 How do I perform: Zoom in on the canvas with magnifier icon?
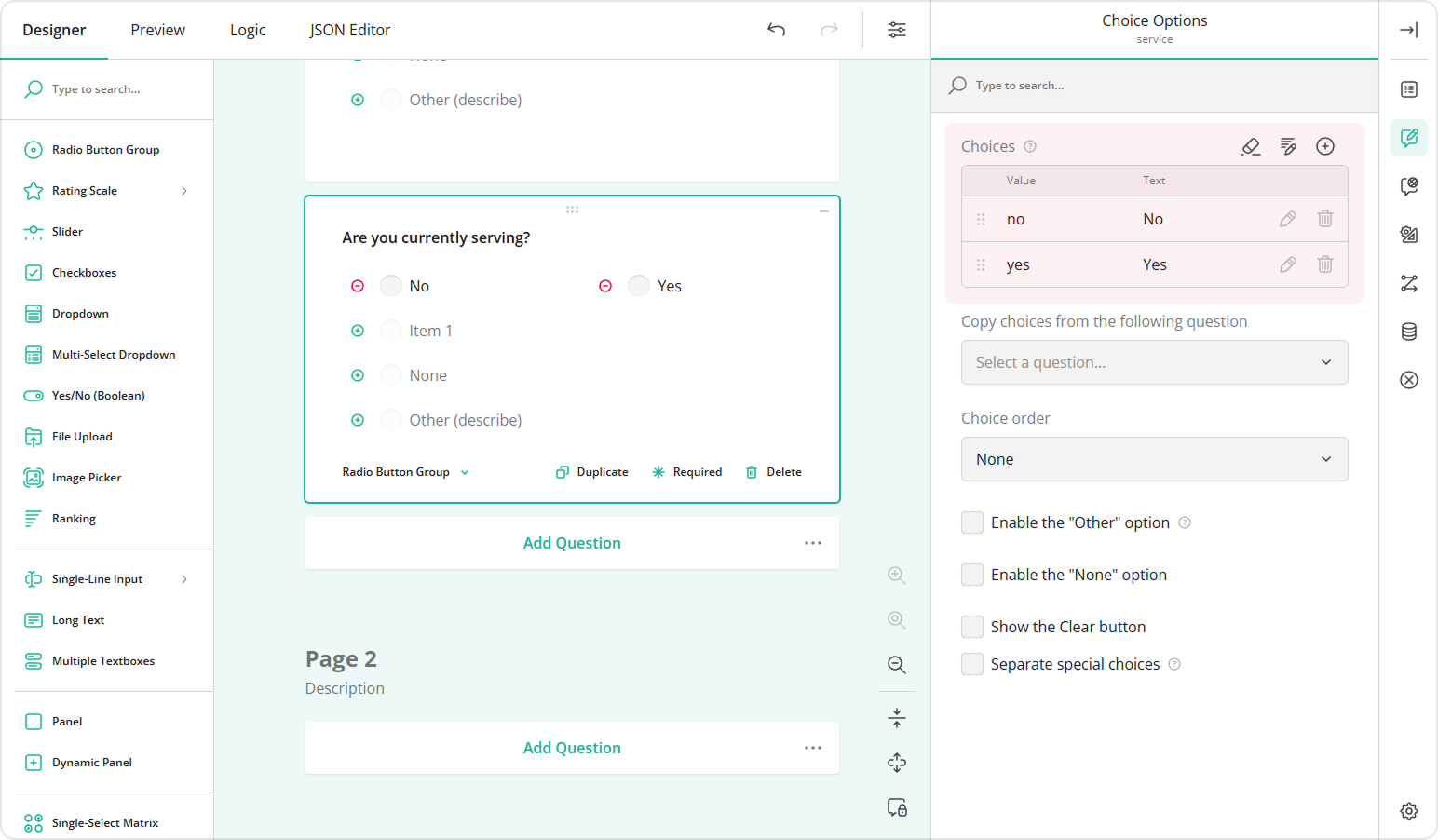(x=896, y=575)
